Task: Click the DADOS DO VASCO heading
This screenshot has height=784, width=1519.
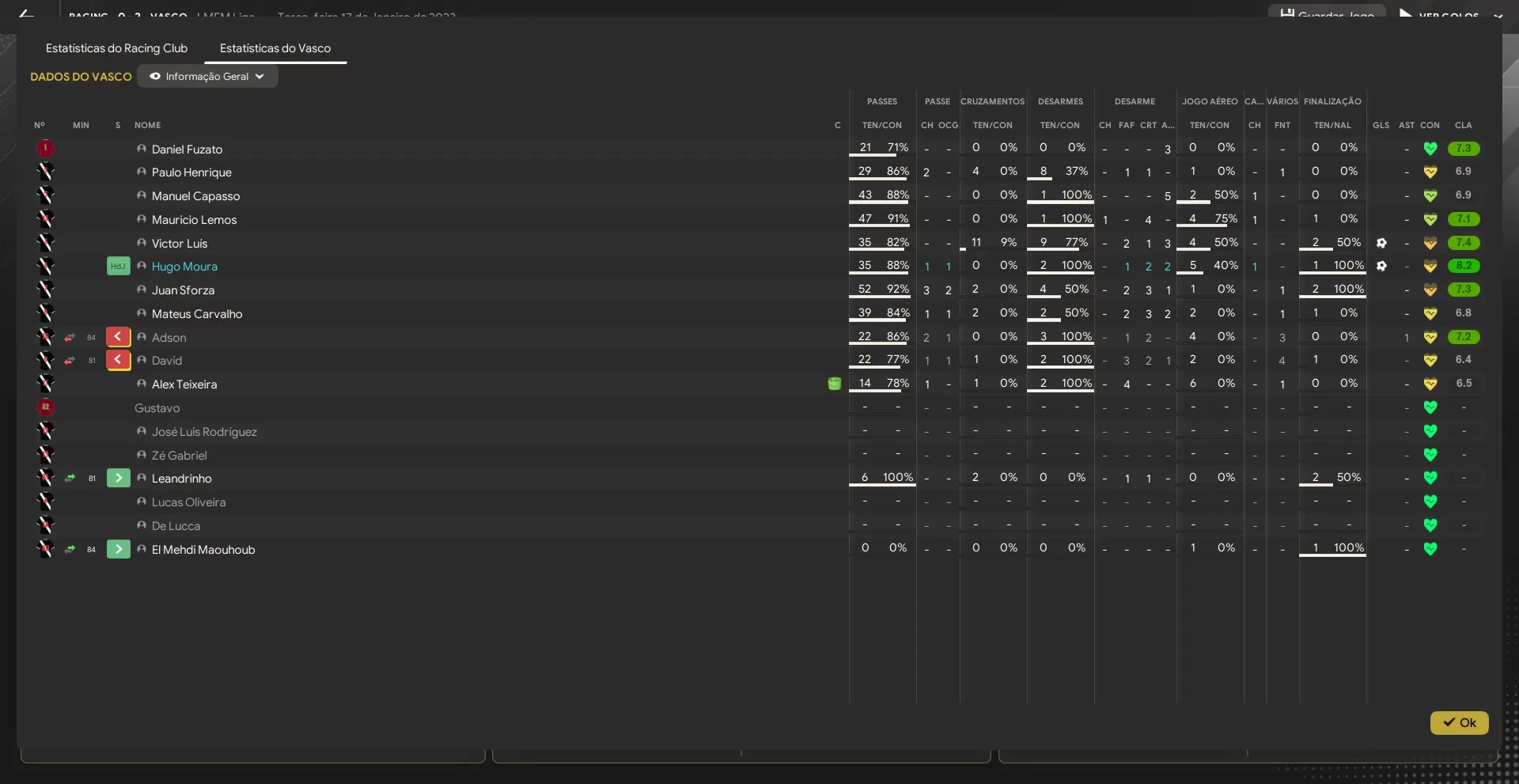Action: (x=81, y=77)
